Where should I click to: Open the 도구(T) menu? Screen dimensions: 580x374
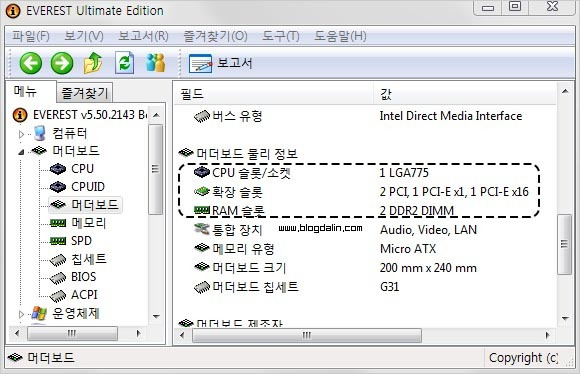coord(281,36)
